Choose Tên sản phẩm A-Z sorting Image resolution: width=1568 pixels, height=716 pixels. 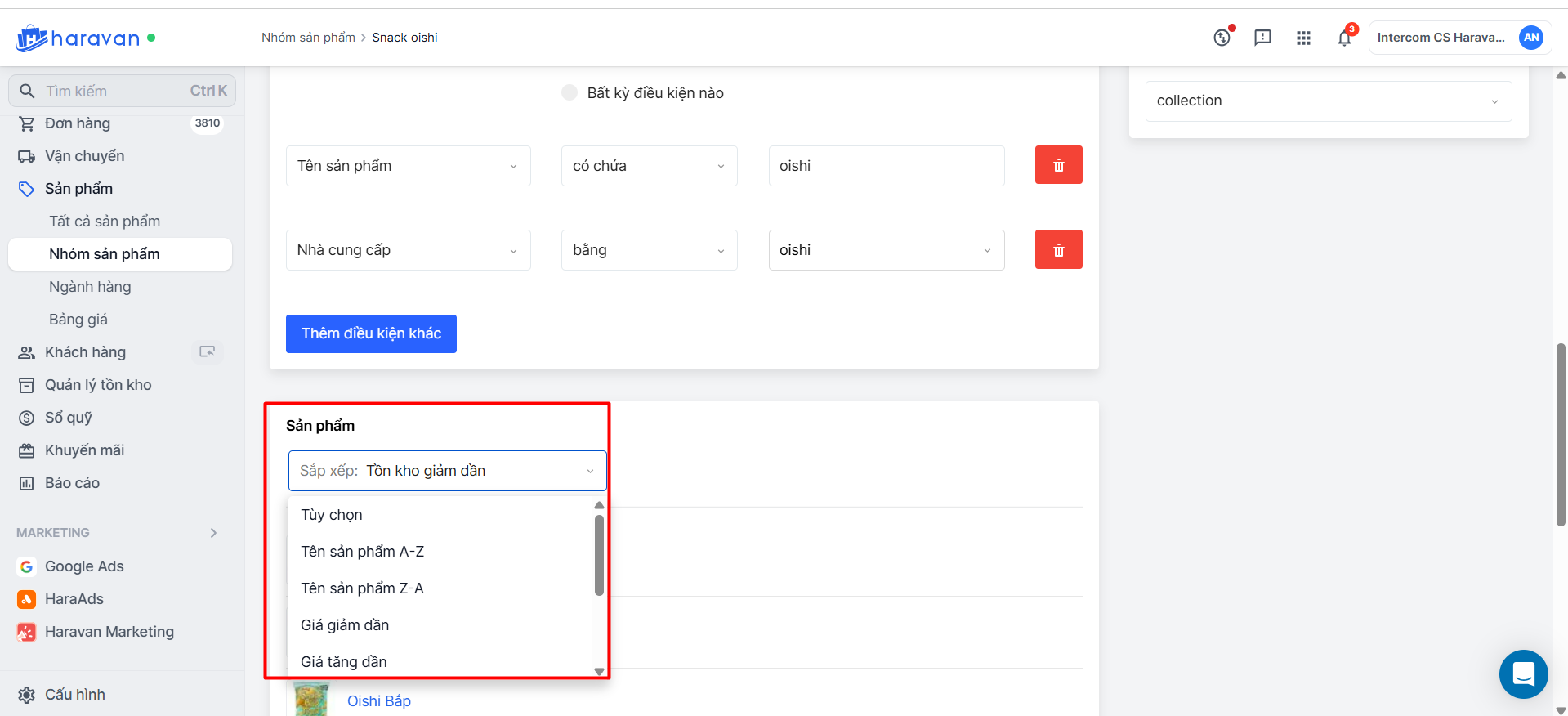[441, 552]
